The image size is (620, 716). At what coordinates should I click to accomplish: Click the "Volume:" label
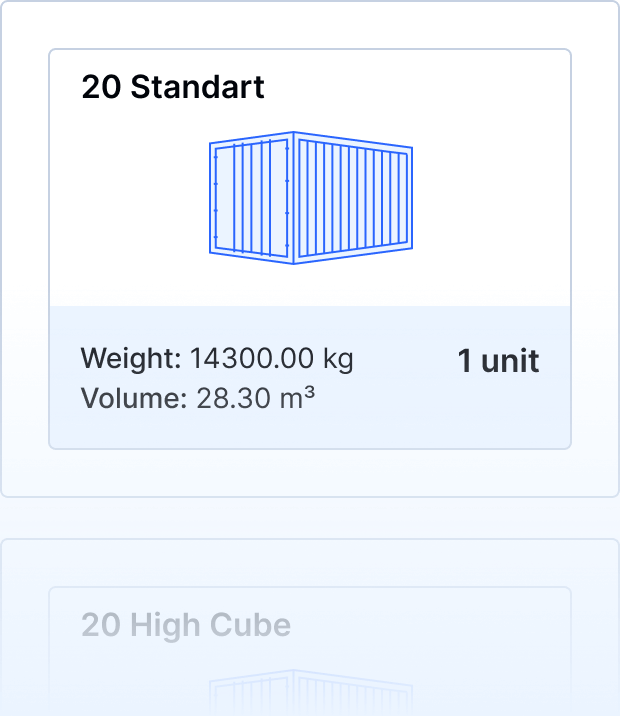tap(134, 399)
